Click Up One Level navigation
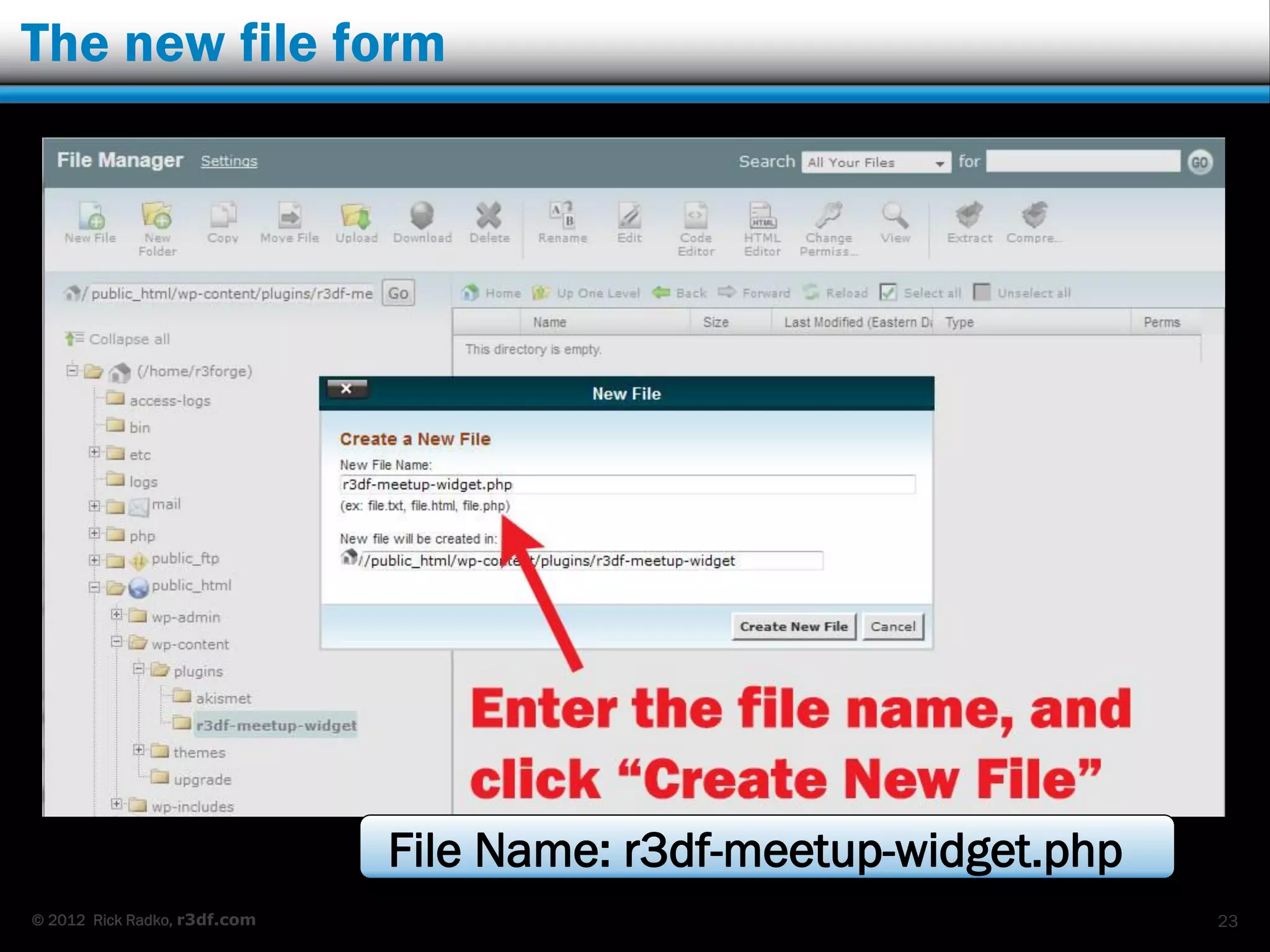Screen dimensions: 1270x952 click(x=587, y=293)
